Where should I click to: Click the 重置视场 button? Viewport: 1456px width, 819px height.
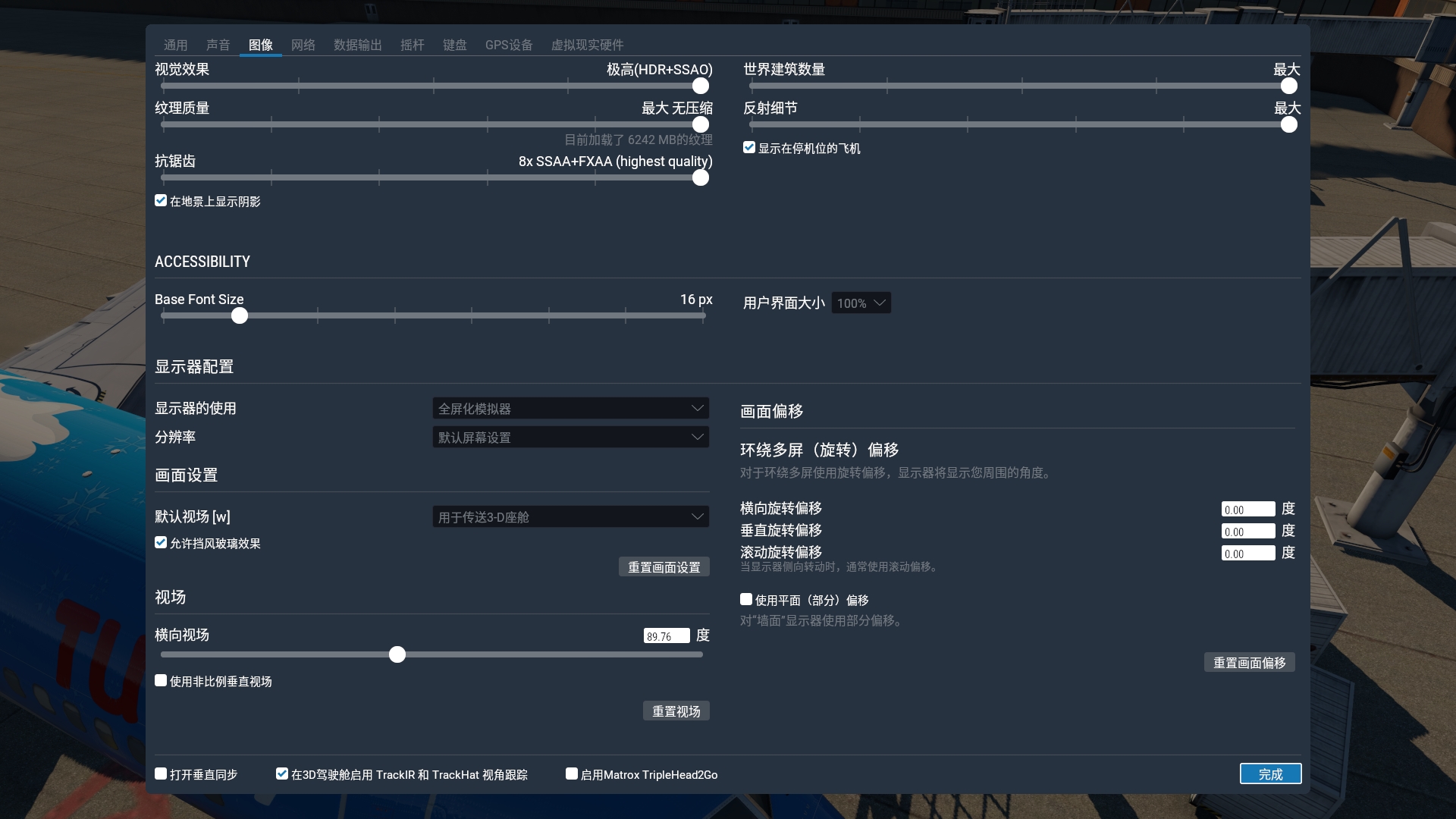676,711
